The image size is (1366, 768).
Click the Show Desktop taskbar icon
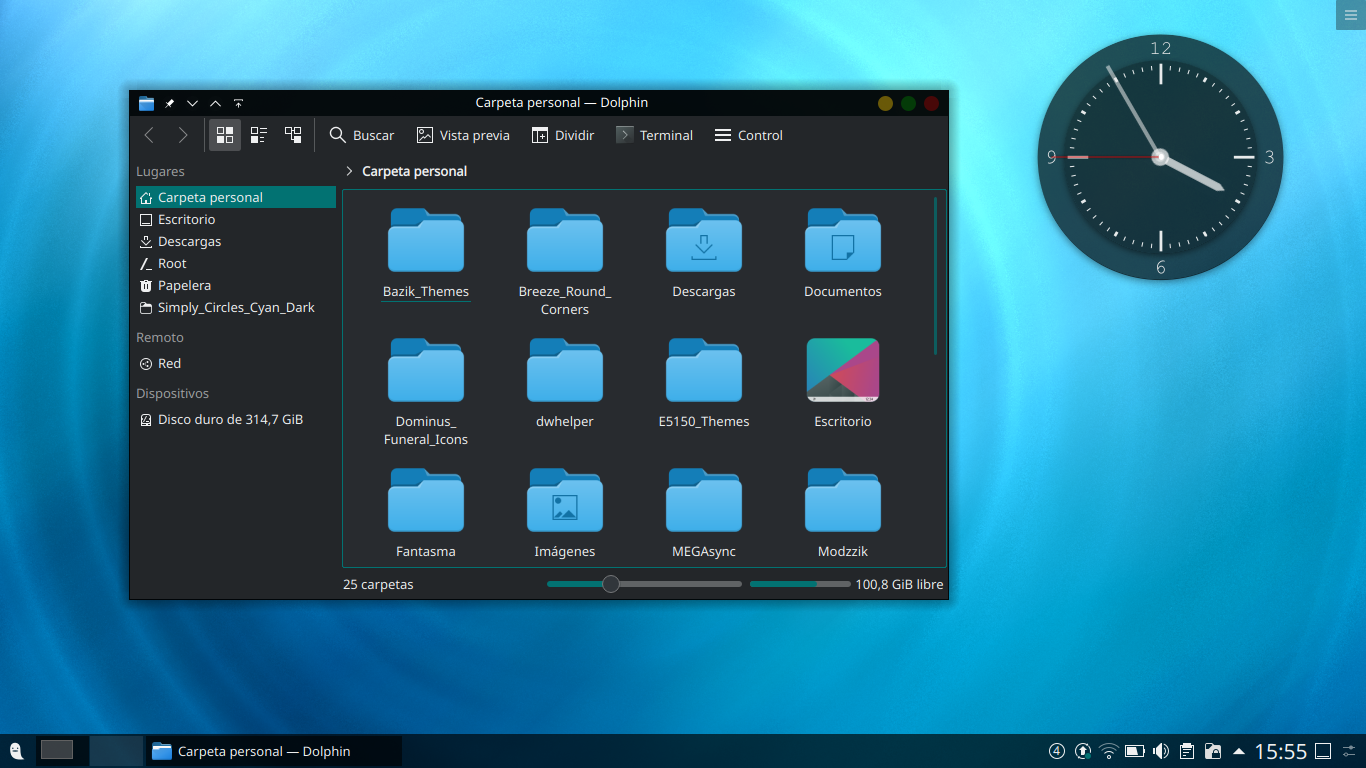(1323, 751)
